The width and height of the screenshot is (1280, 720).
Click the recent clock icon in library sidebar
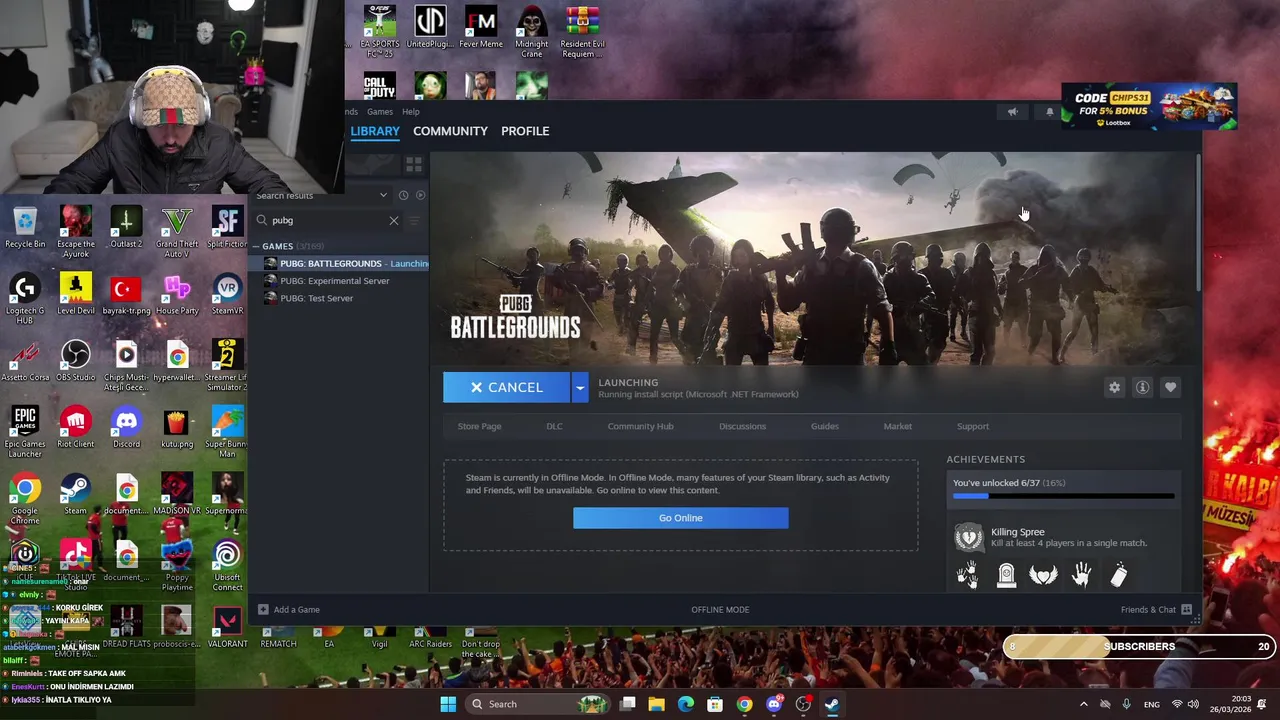403,195
